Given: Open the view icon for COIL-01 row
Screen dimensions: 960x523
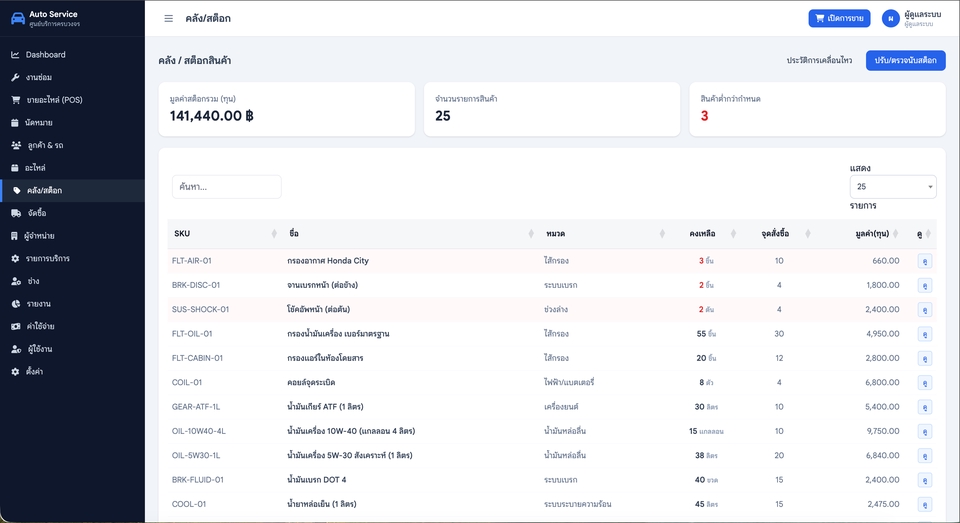Looking at the screenshot, I should point(924,383).
